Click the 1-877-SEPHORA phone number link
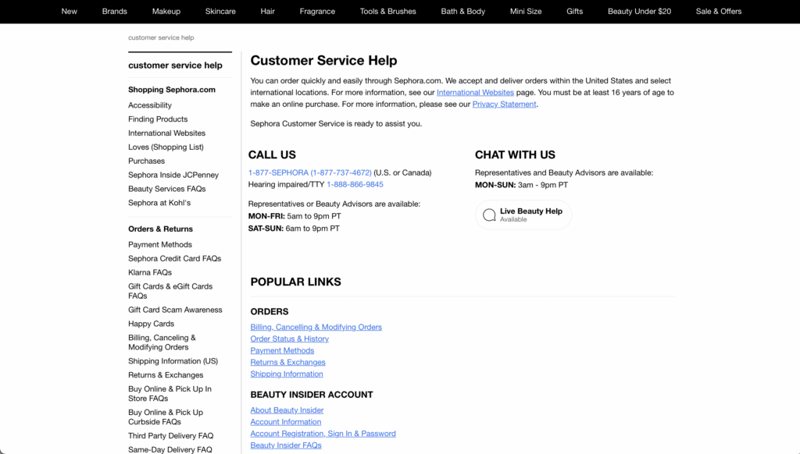The height and width of the screenshot is (454, 800). (x=310, y=173)
